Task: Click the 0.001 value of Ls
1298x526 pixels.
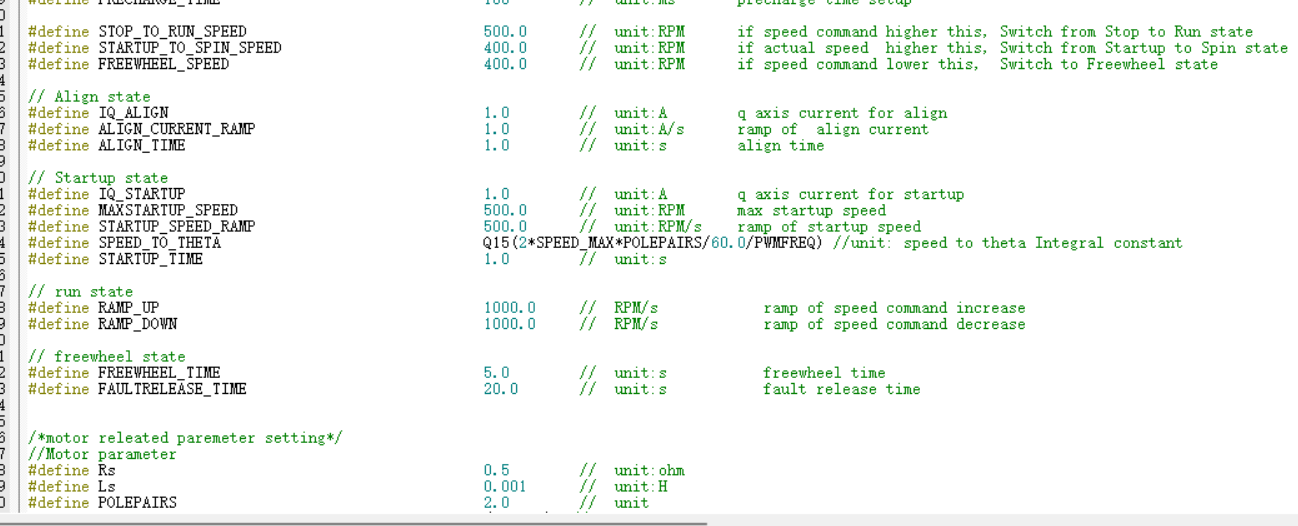Action: [x=505, y=487]
